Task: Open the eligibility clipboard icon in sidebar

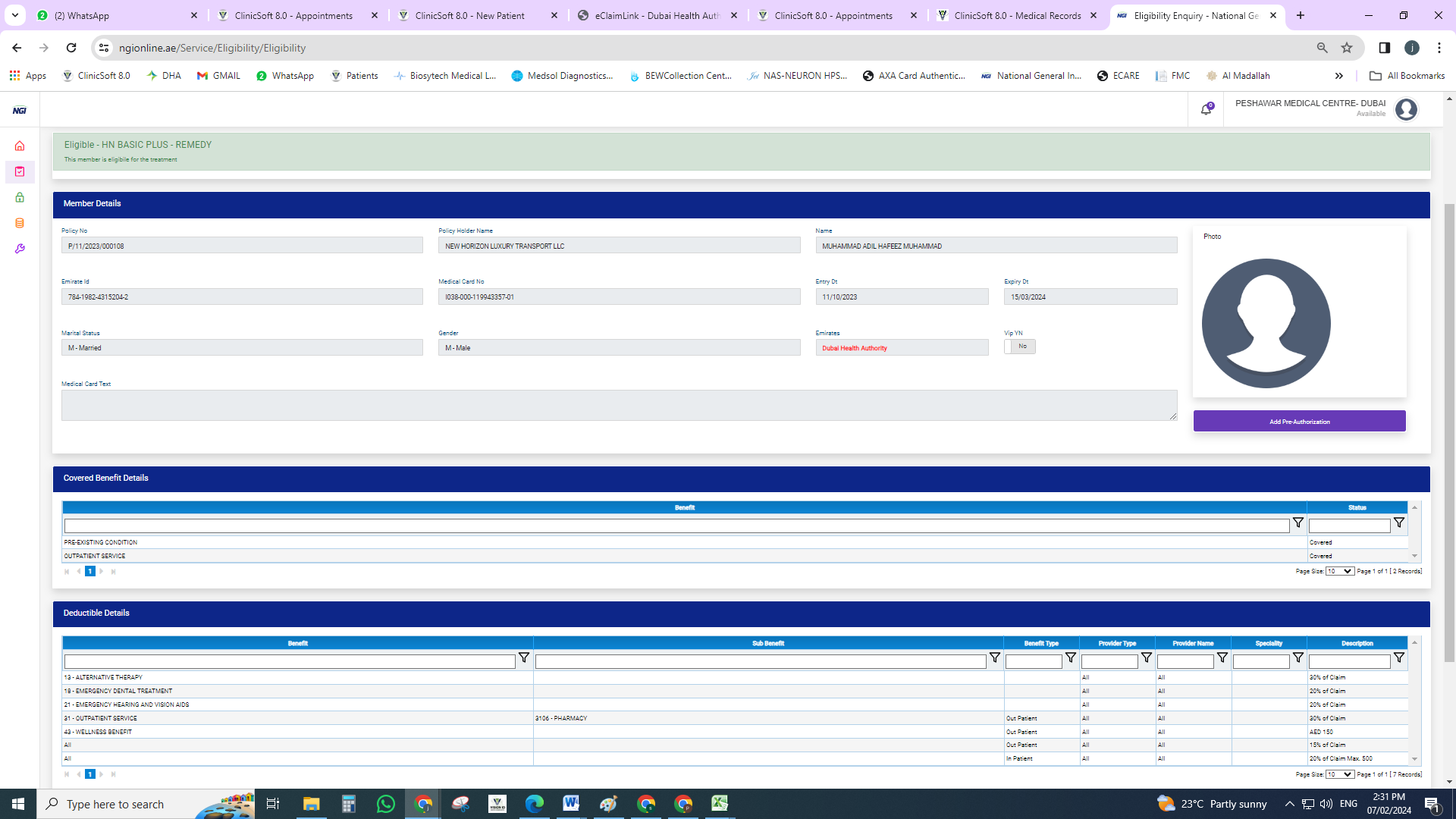Action: click(x=20, y=171)
